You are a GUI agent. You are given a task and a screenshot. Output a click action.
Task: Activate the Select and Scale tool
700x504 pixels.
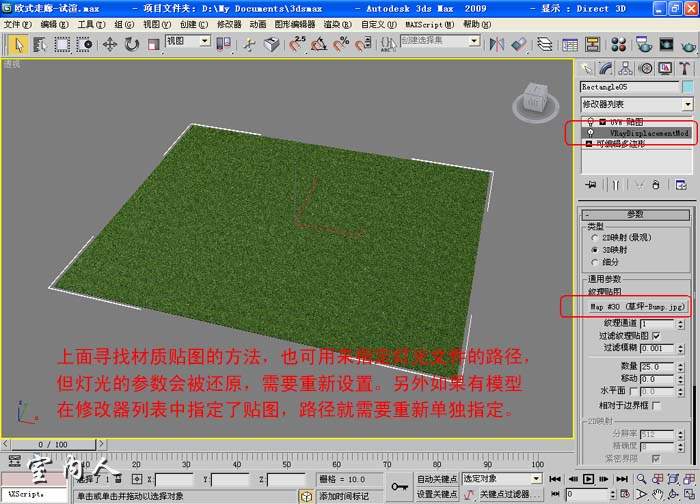154,44
